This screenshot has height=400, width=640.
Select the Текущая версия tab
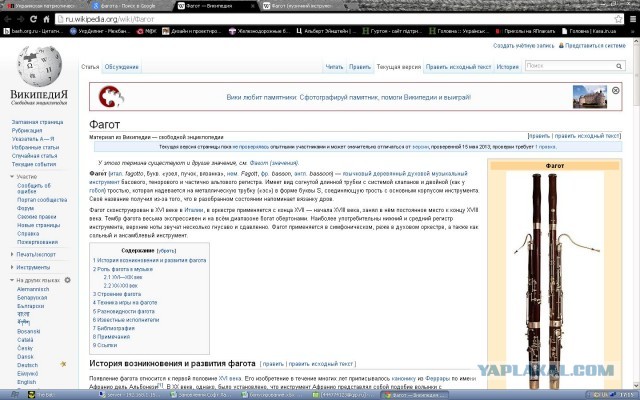pos(399,67)
